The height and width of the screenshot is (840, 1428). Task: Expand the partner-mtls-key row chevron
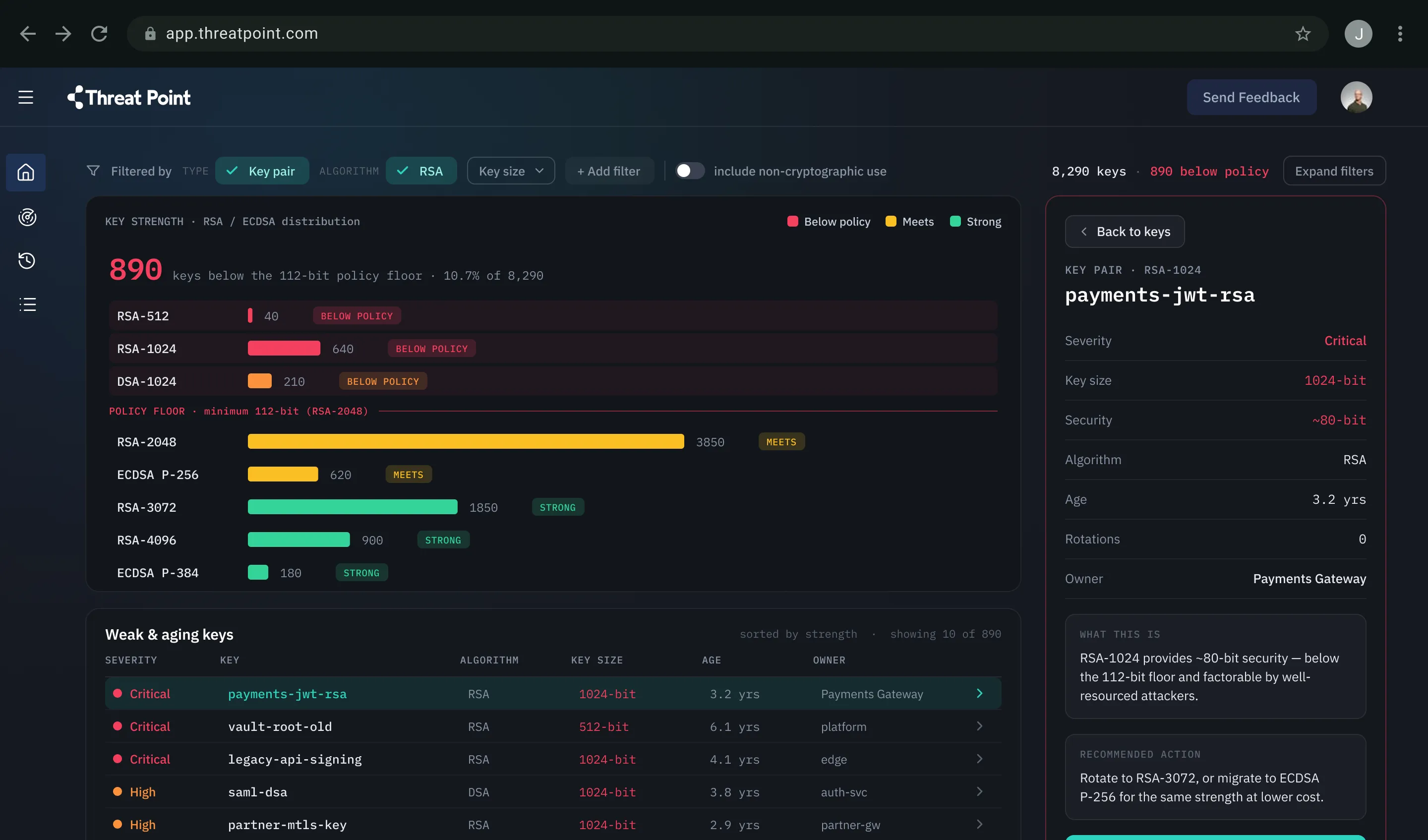point(979,824)
